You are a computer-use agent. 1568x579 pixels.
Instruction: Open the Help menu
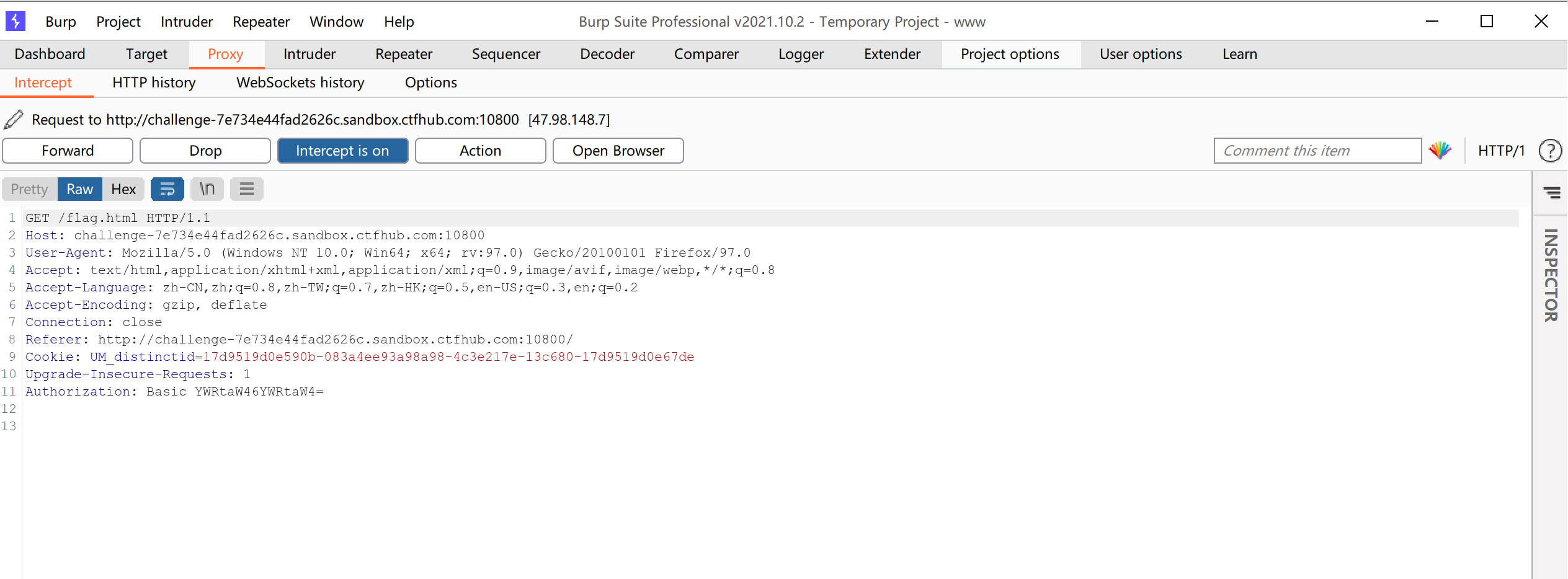tap(399, 22)
